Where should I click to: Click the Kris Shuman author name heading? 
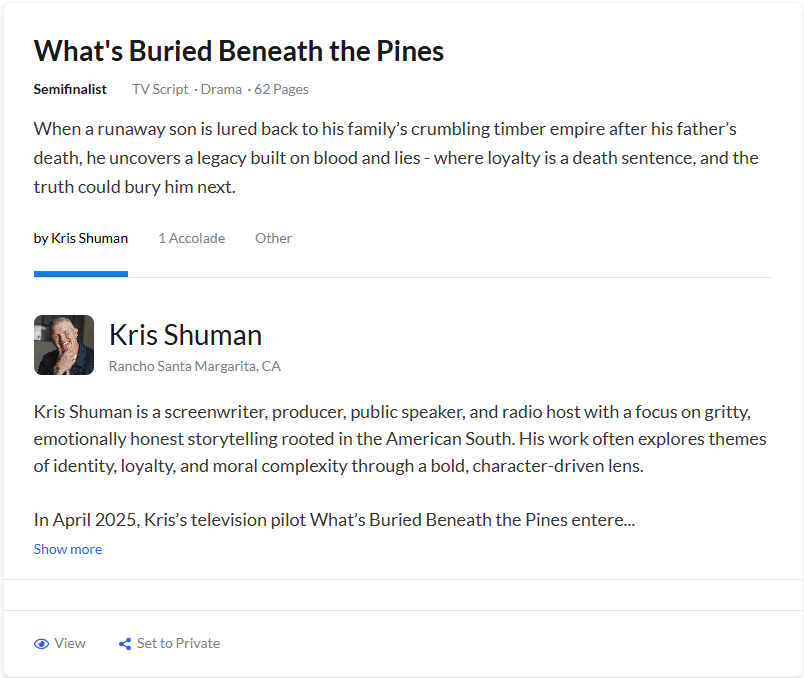185,335
